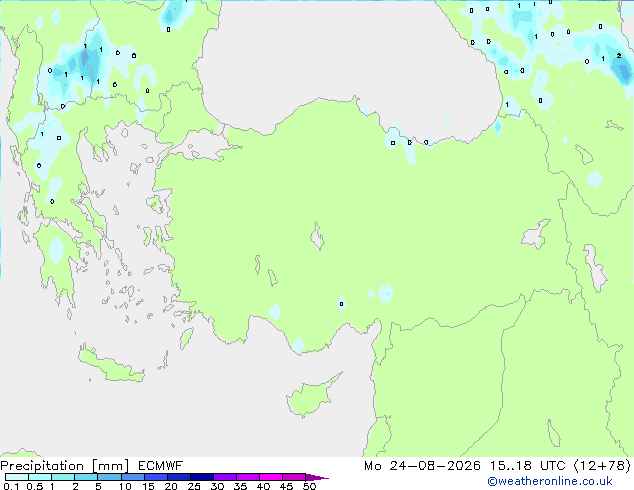
Task: Click the island of Cyprus on the map
Action: click(311, 396)
